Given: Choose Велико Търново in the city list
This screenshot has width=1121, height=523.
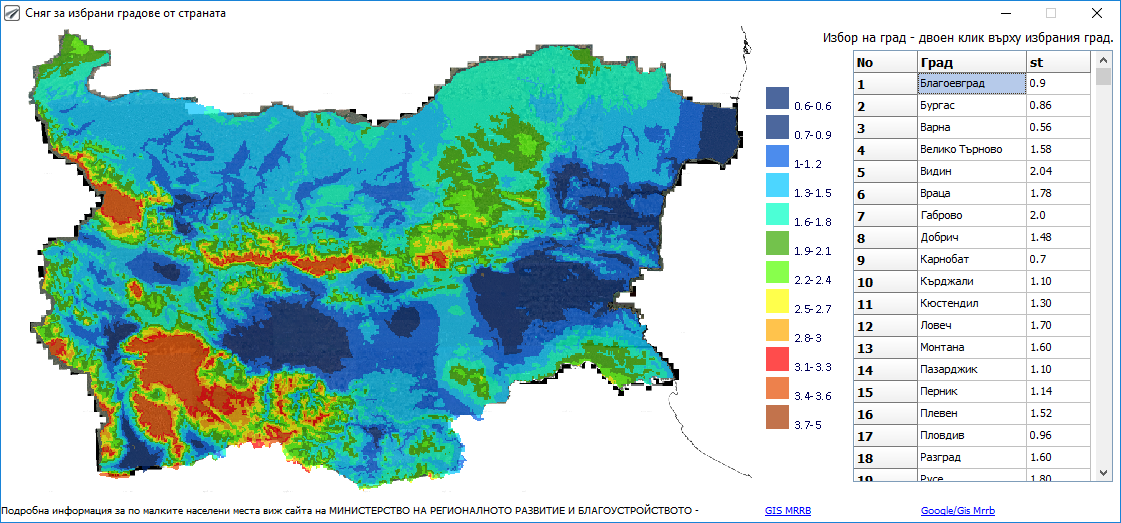Looking at the screenshot, I should coord(969,150).
